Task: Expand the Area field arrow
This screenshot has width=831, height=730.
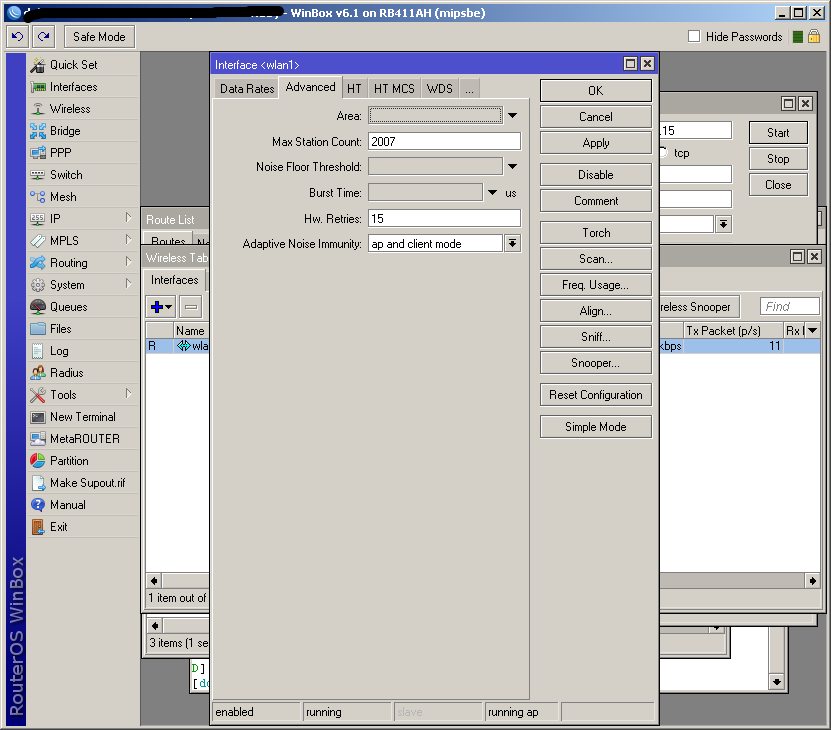Action: 512,115
